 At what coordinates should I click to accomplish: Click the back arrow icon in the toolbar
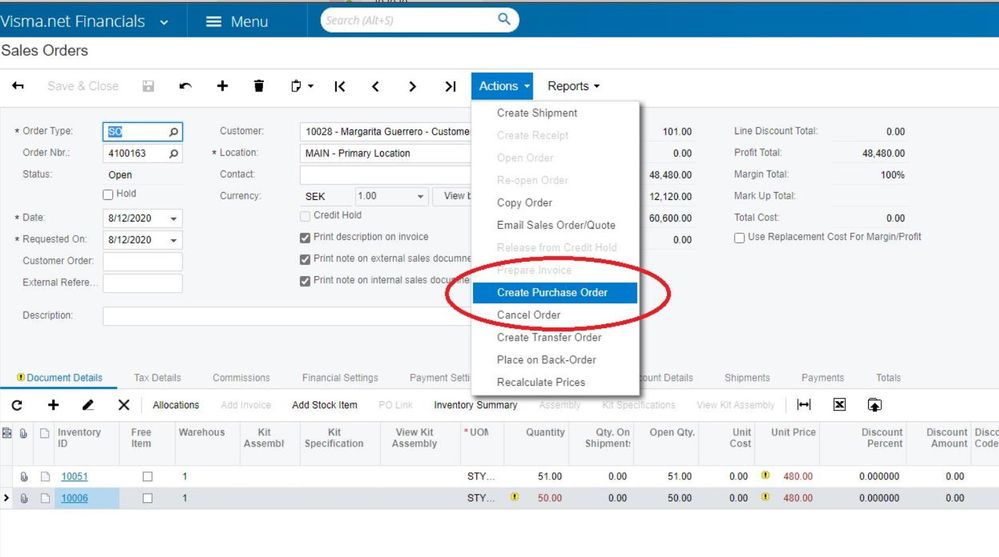tap(18, 86)
